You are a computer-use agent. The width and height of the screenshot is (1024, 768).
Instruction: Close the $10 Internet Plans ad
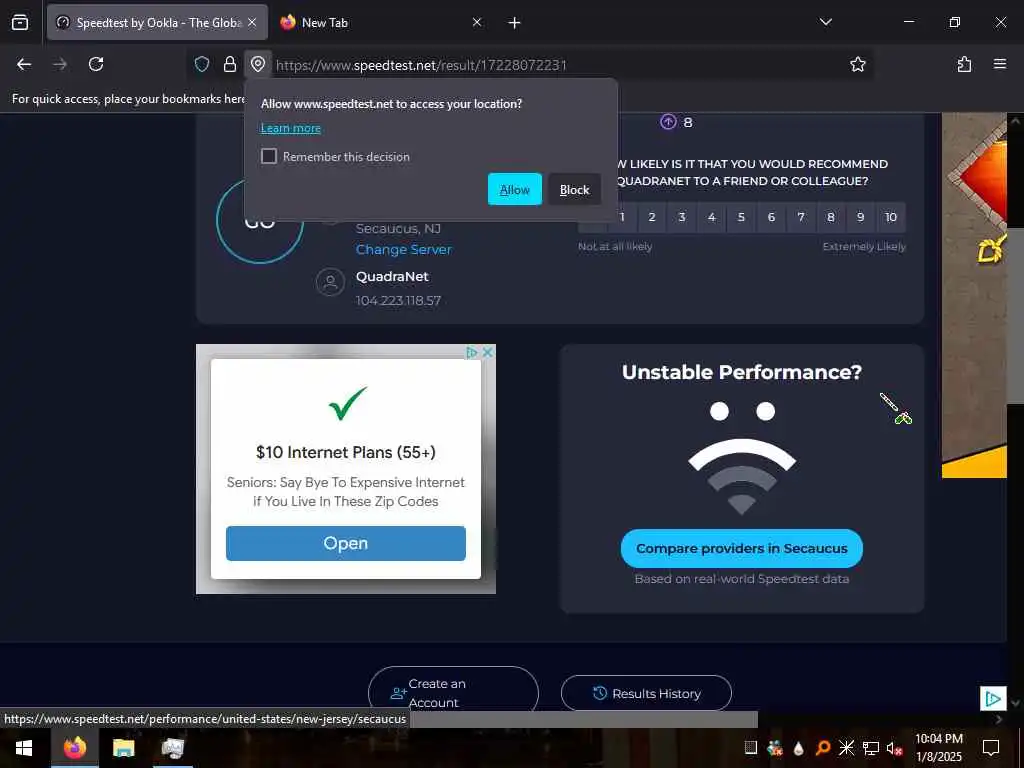pos(488,352)
